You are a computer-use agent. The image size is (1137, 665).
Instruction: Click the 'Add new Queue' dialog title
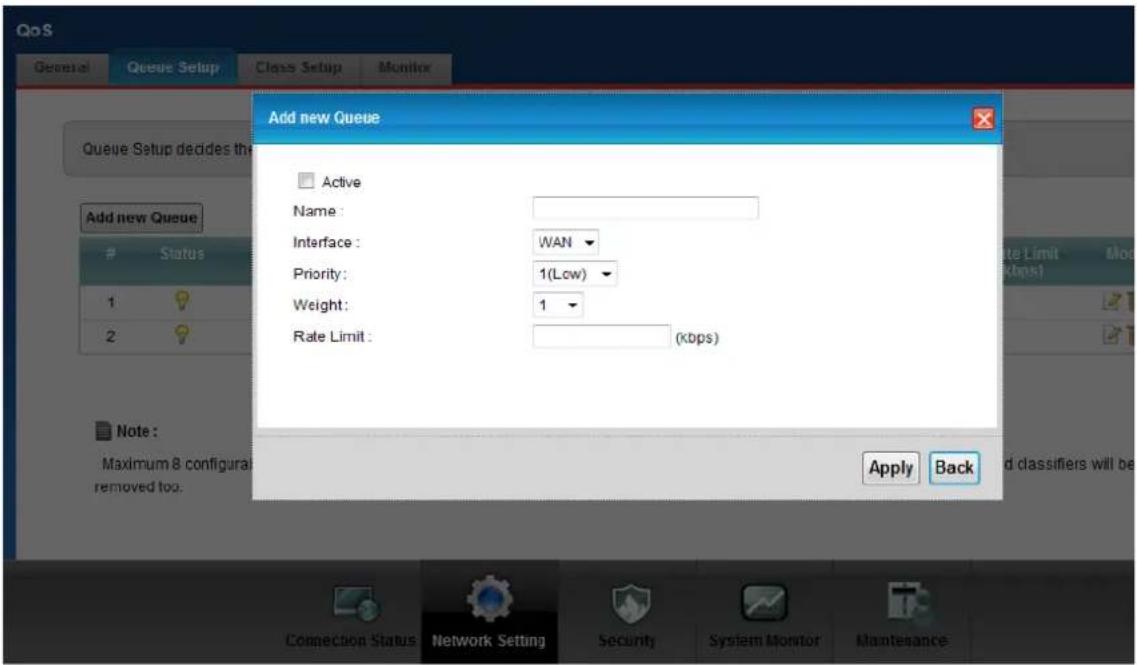(x=323, y=117)
